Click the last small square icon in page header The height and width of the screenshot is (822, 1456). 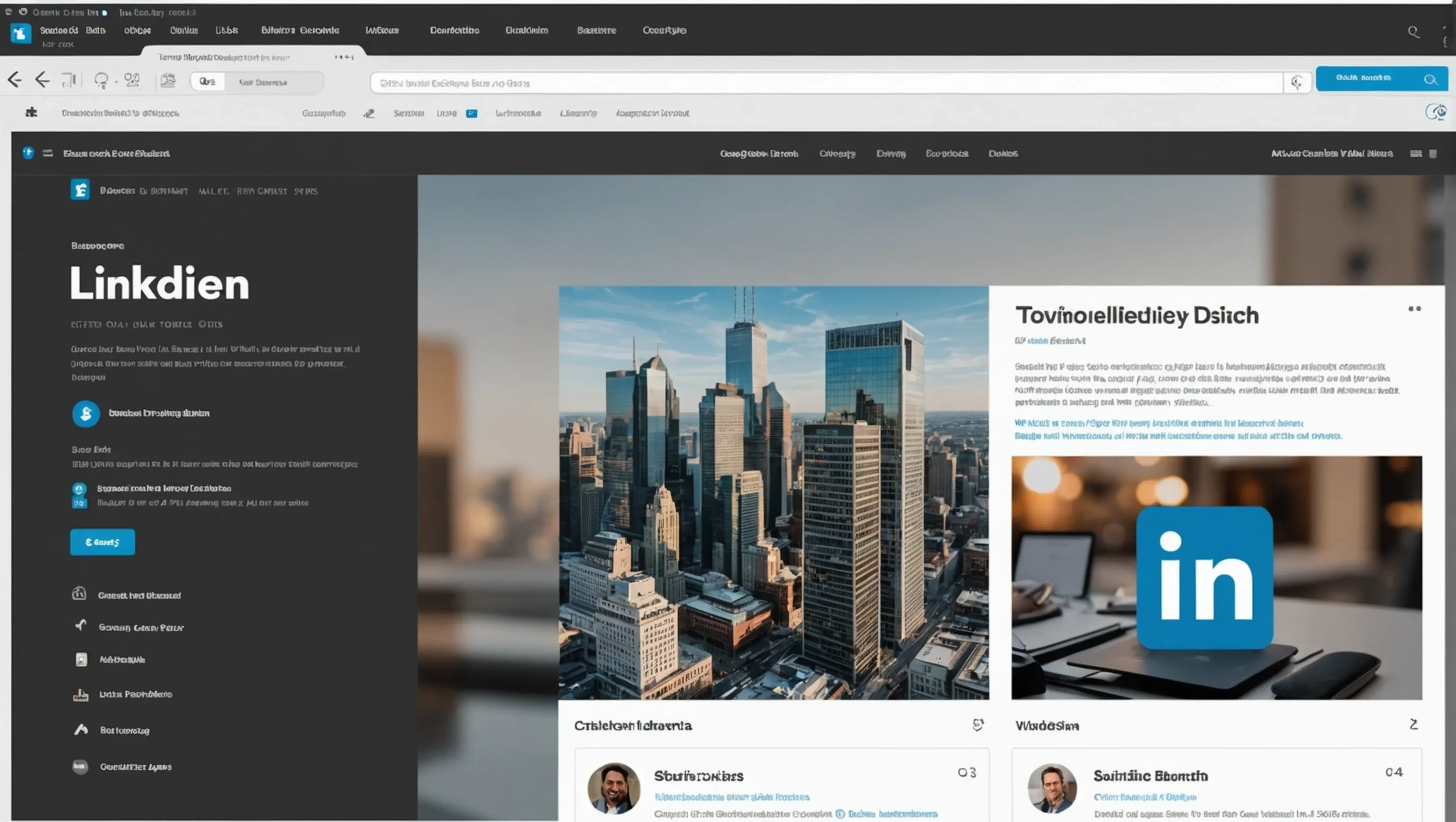coord(1433,154)
